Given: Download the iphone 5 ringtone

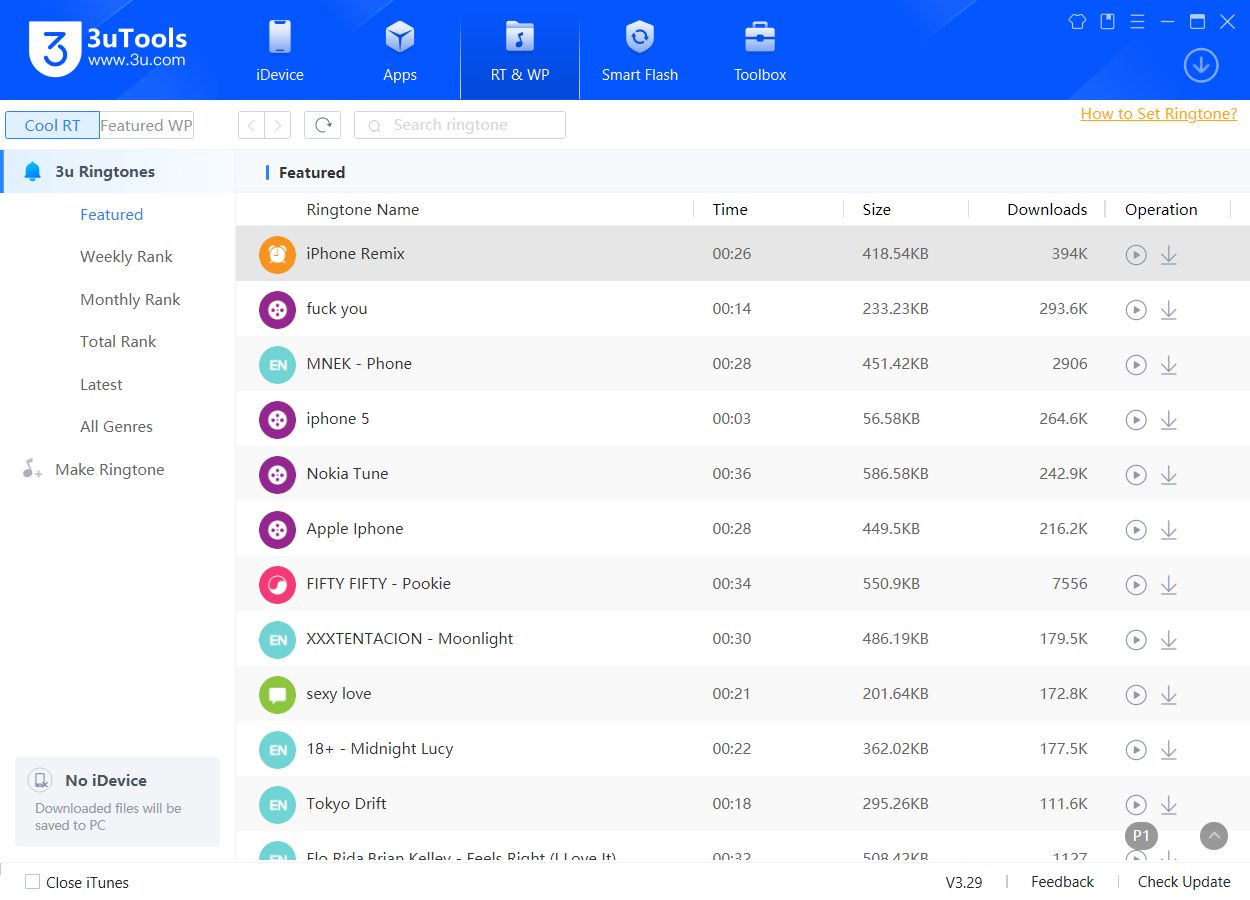Looking at the screenshot, I should point(1169,420).
